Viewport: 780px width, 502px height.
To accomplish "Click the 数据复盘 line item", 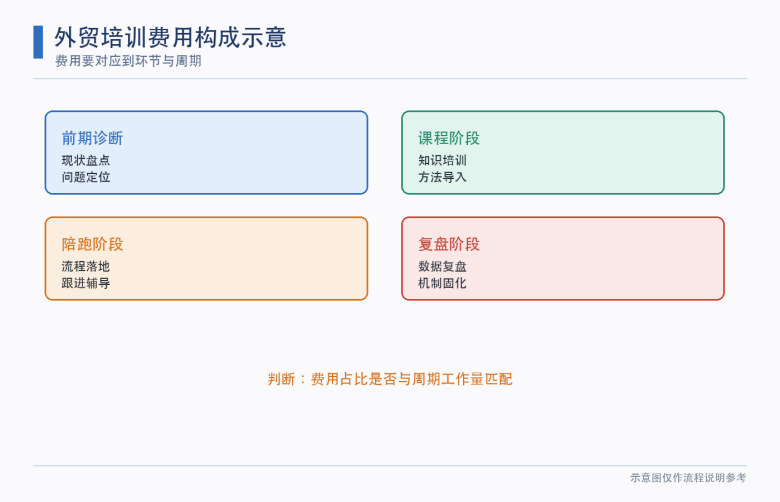I will point(442,266).
